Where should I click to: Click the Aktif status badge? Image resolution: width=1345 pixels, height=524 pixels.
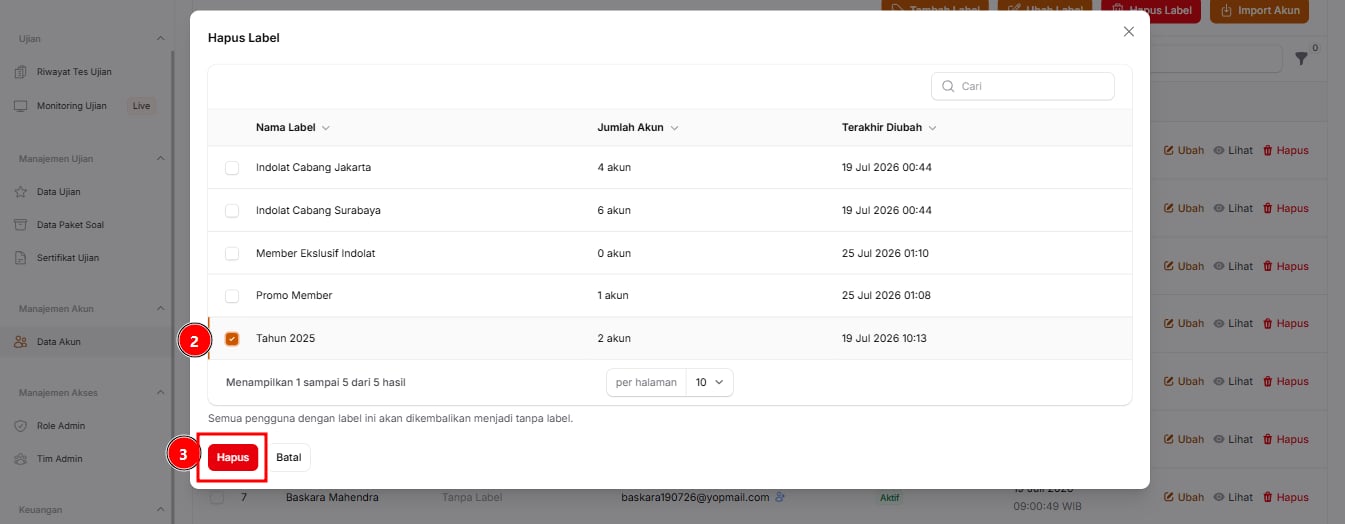coord(889,498)
